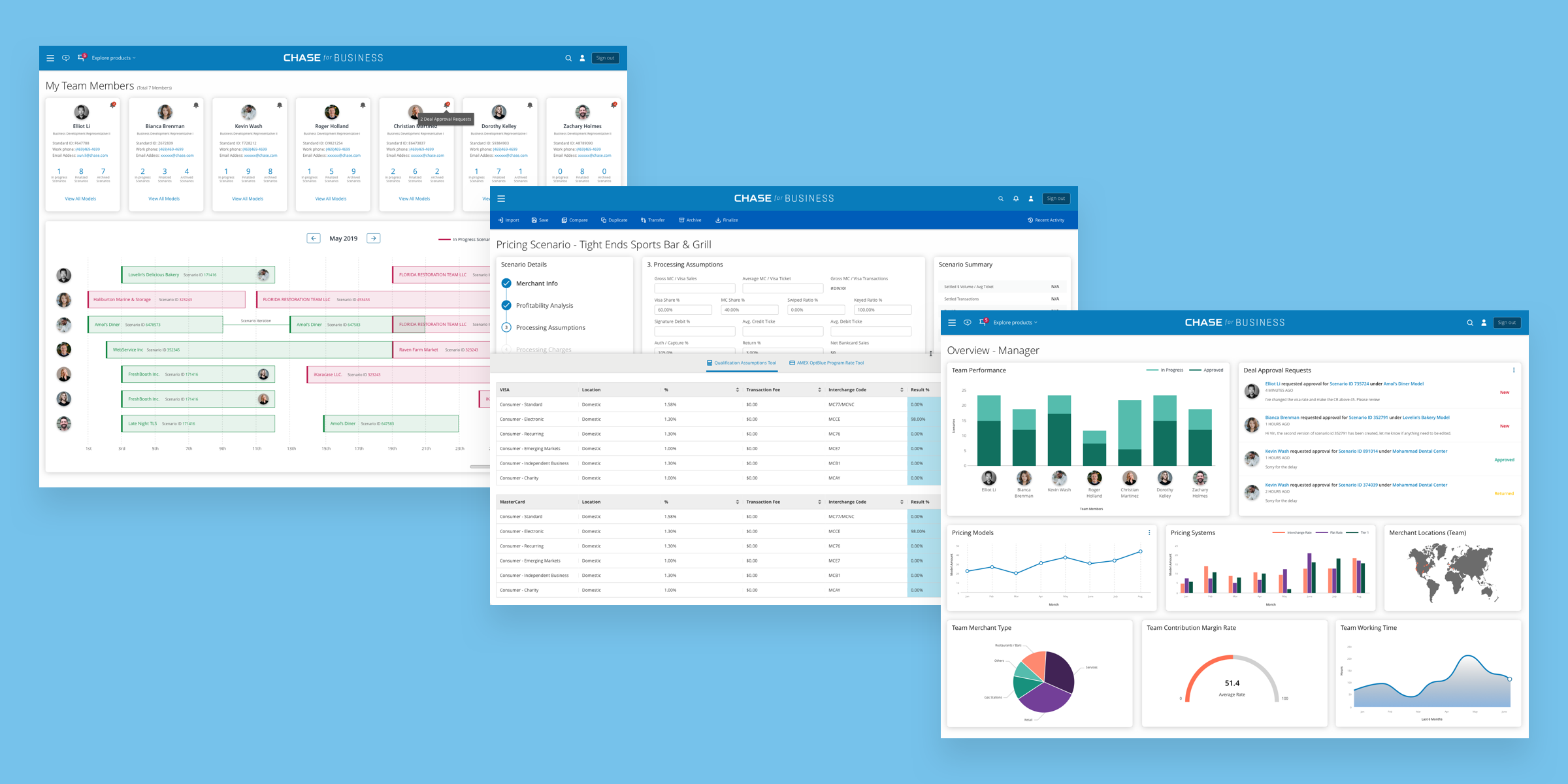The image size is (1568, 784).
Task: Open Pricing Models three-dot menu
Action: [x=1149, y=532]
